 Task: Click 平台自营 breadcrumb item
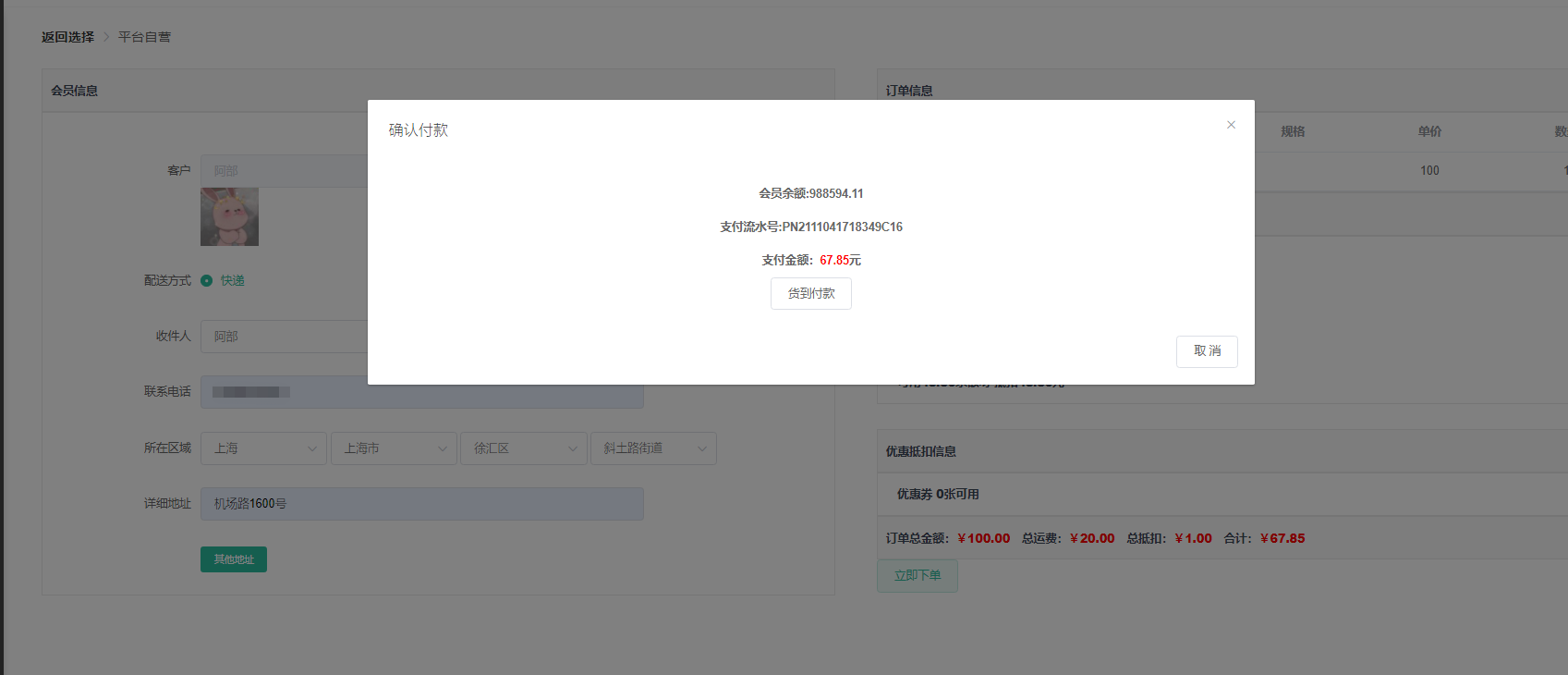[144, 37]
